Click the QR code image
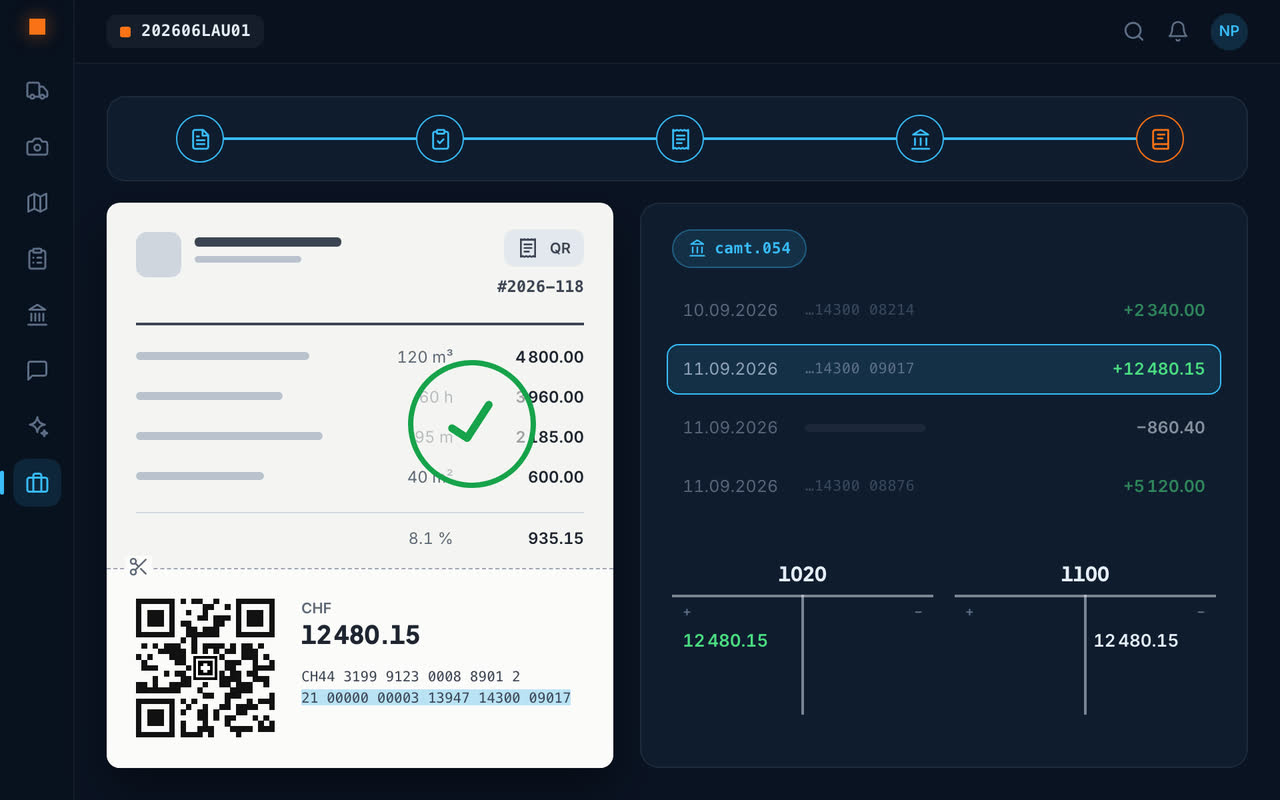Screen dimensions: 1280x800 point(205,668)
